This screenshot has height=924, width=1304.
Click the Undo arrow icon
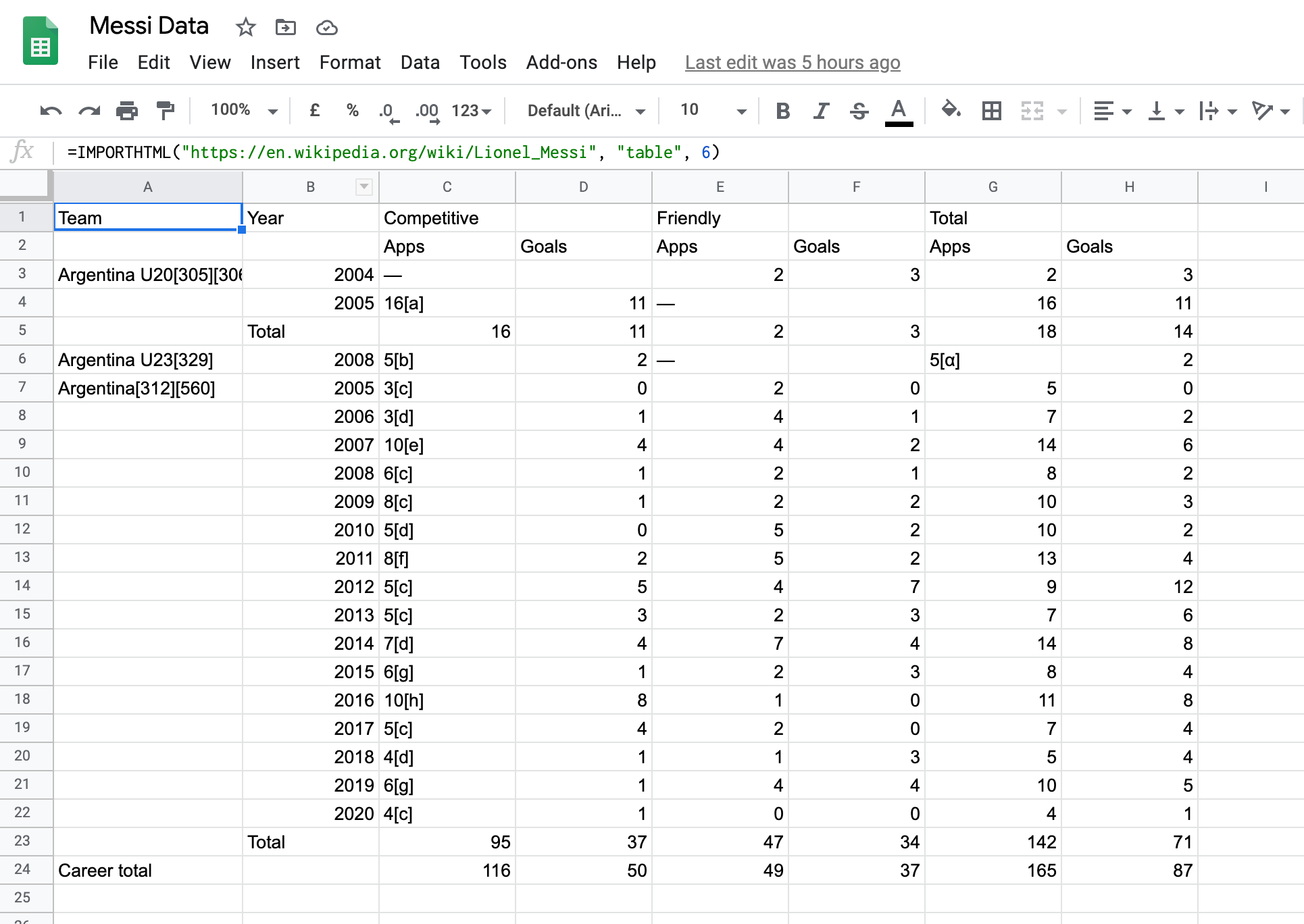pos(51,111)
